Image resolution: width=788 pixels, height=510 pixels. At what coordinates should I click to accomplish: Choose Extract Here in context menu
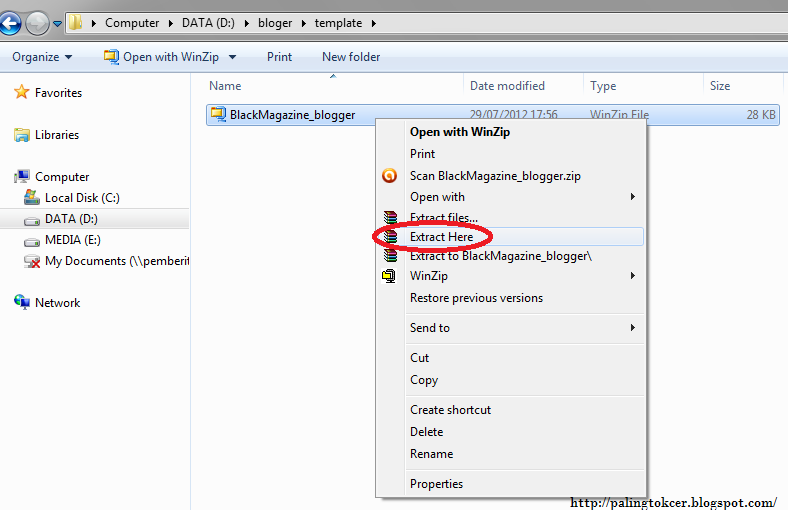441,237
